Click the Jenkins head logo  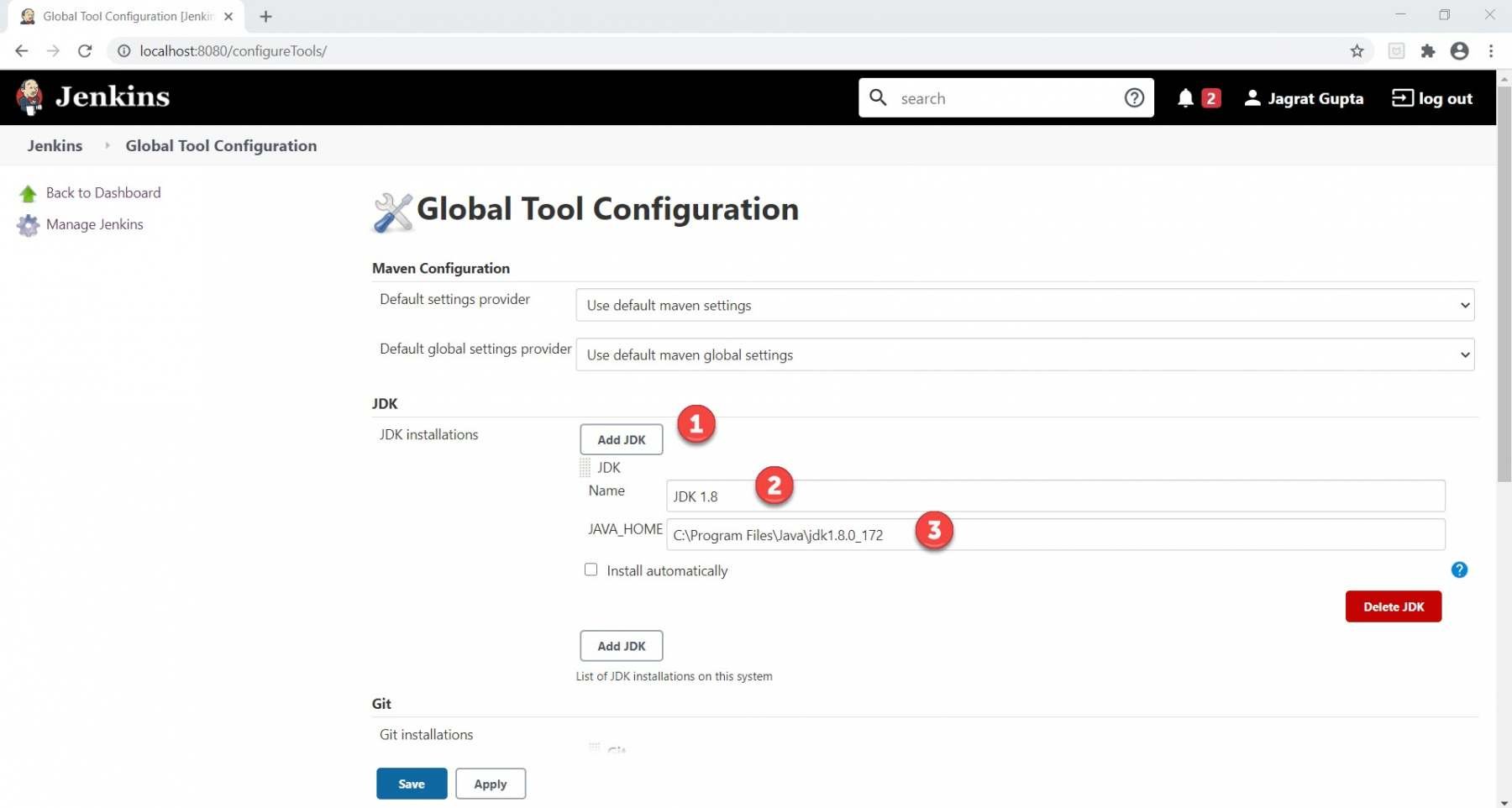pyautogui.click(x=30, y=97)
